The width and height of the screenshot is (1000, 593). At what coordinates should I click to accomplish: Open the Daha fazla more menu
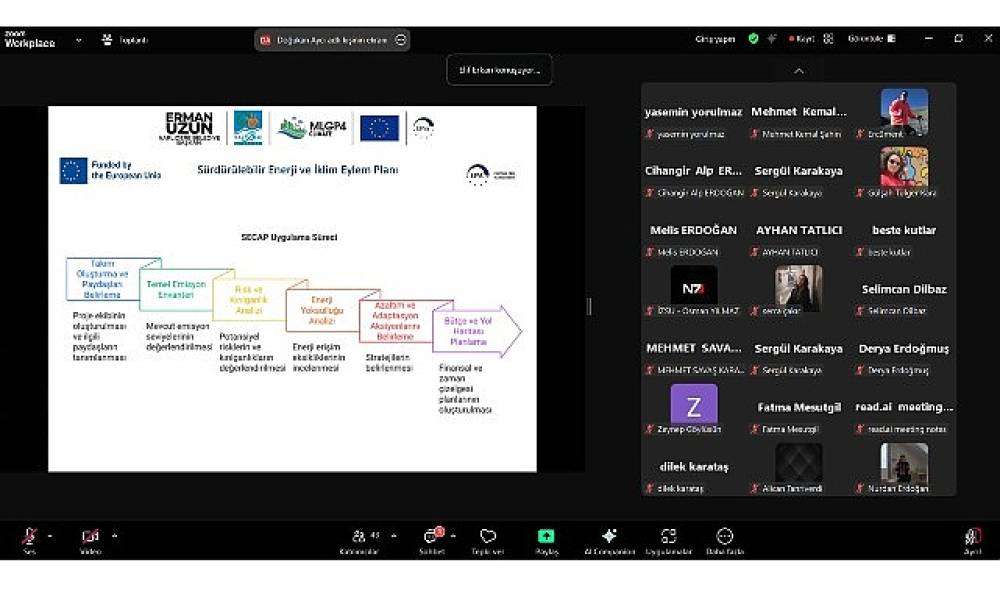coord(725,538)
